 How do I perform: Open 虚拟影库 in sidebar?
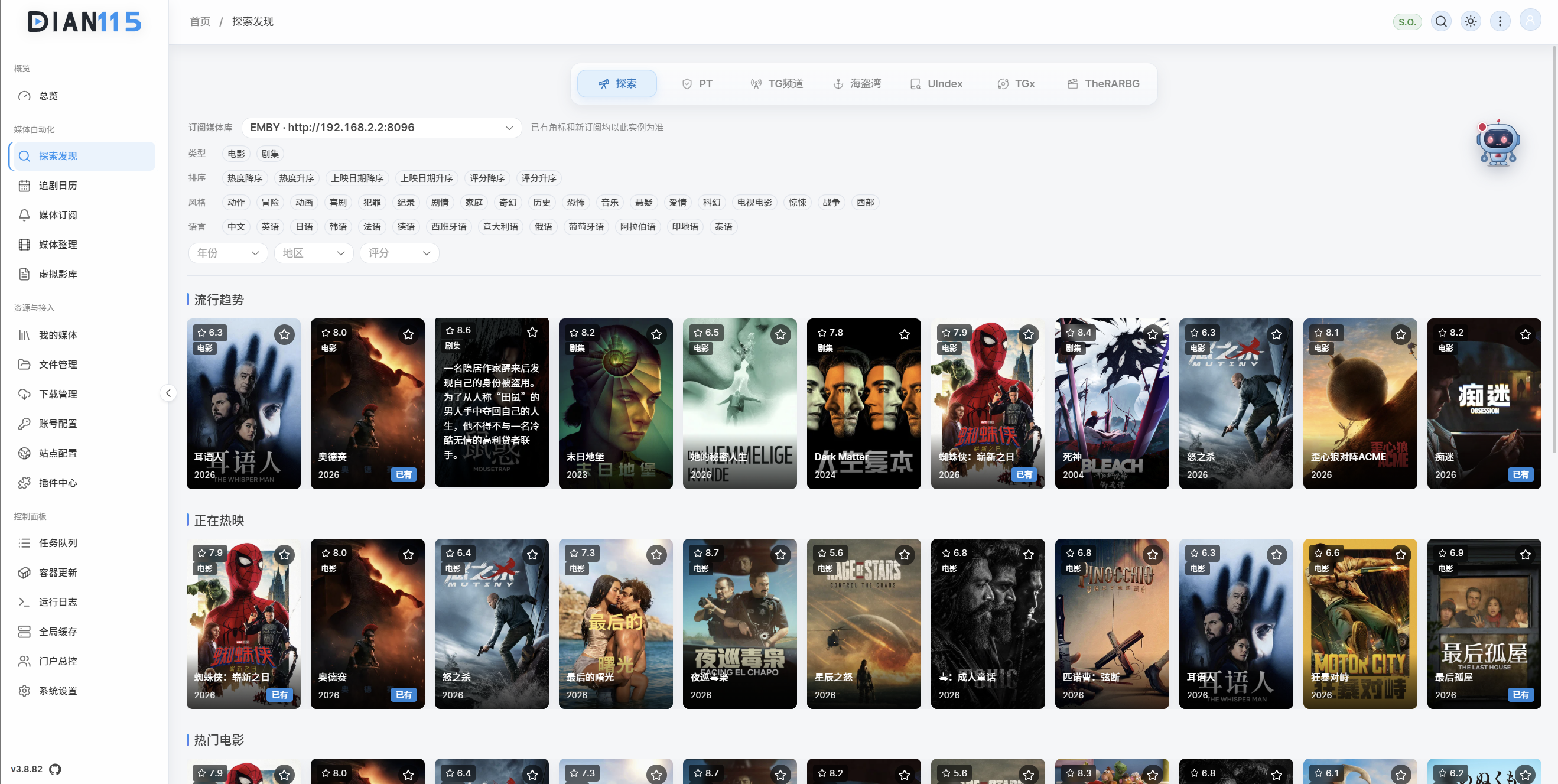[x=82, y=275]
